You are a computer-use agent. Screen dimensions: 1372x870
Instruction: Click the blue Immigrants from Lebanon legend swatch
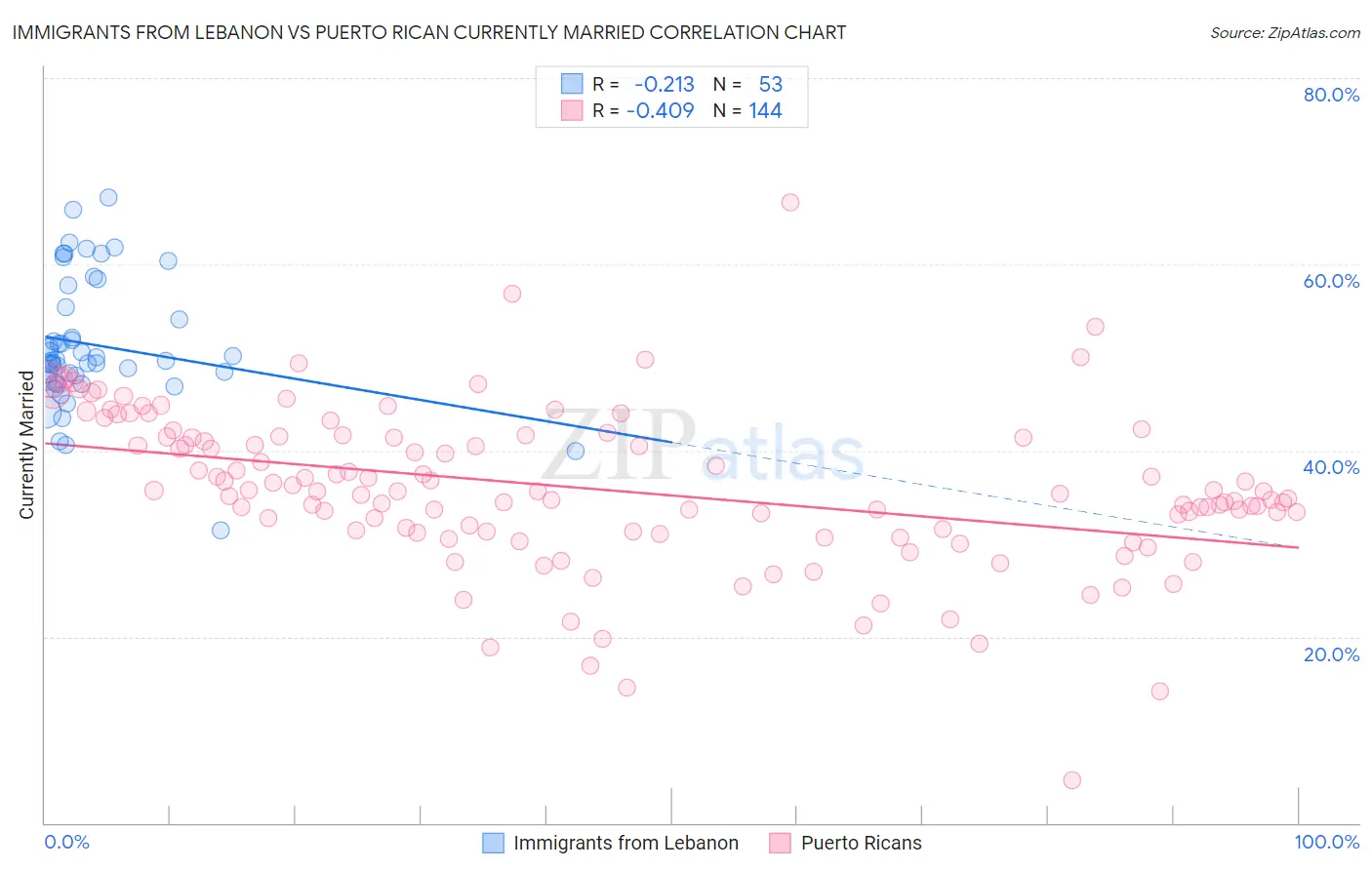tap(494, 843)
